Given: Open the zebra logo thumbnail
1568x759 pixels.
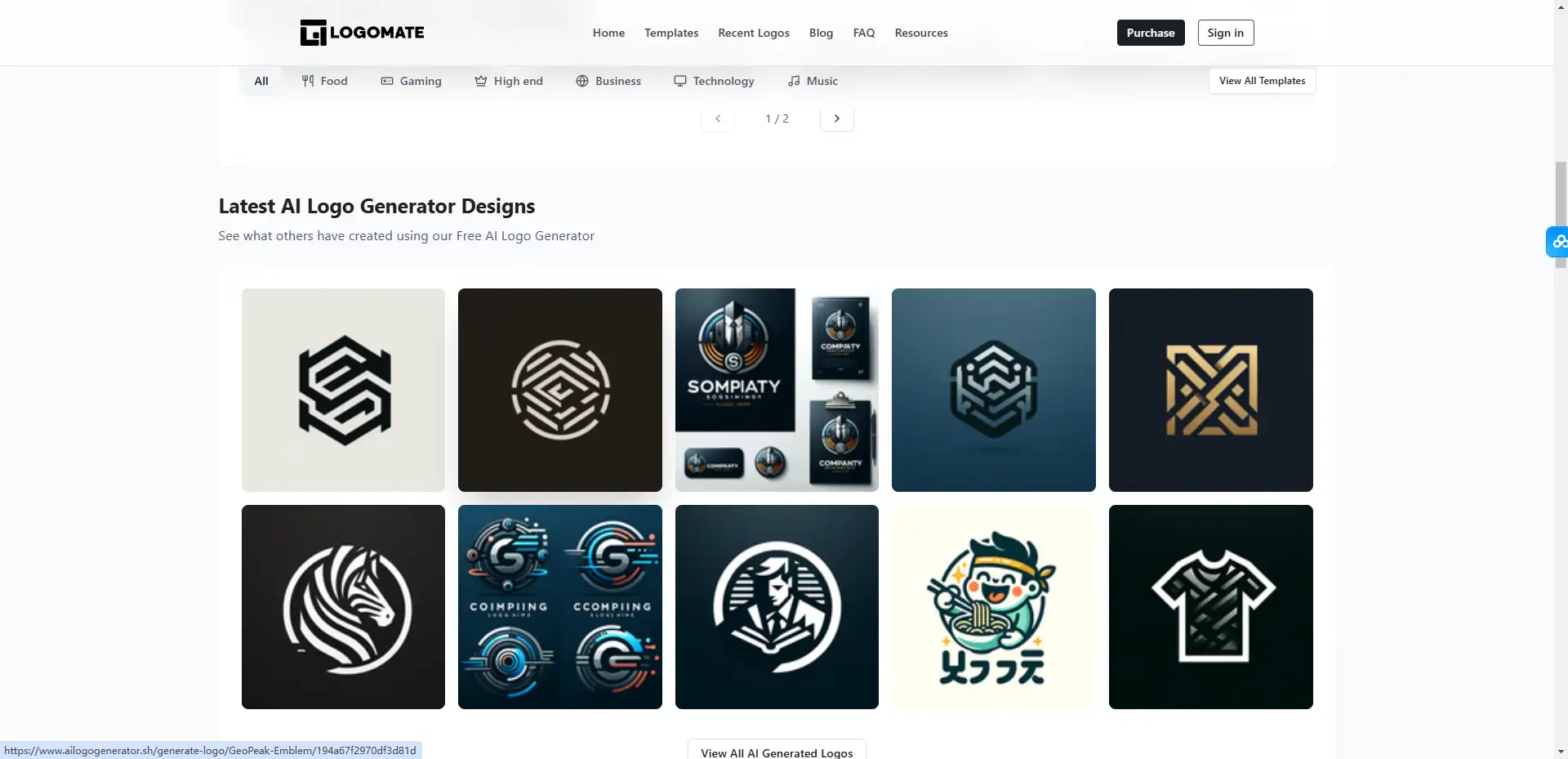Looking at the screenshot, I should [x=343, y=607].
